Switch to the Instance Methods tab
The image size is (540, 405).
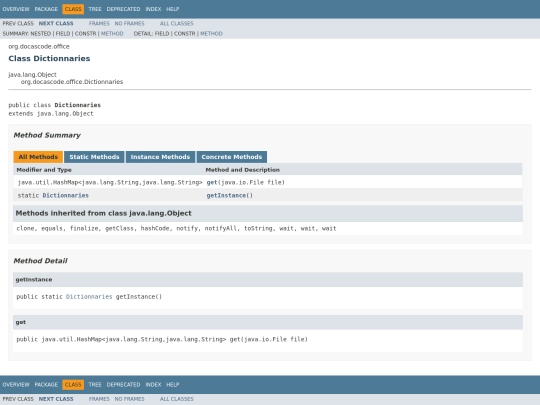pyautogui.click(x=160, y=157)
